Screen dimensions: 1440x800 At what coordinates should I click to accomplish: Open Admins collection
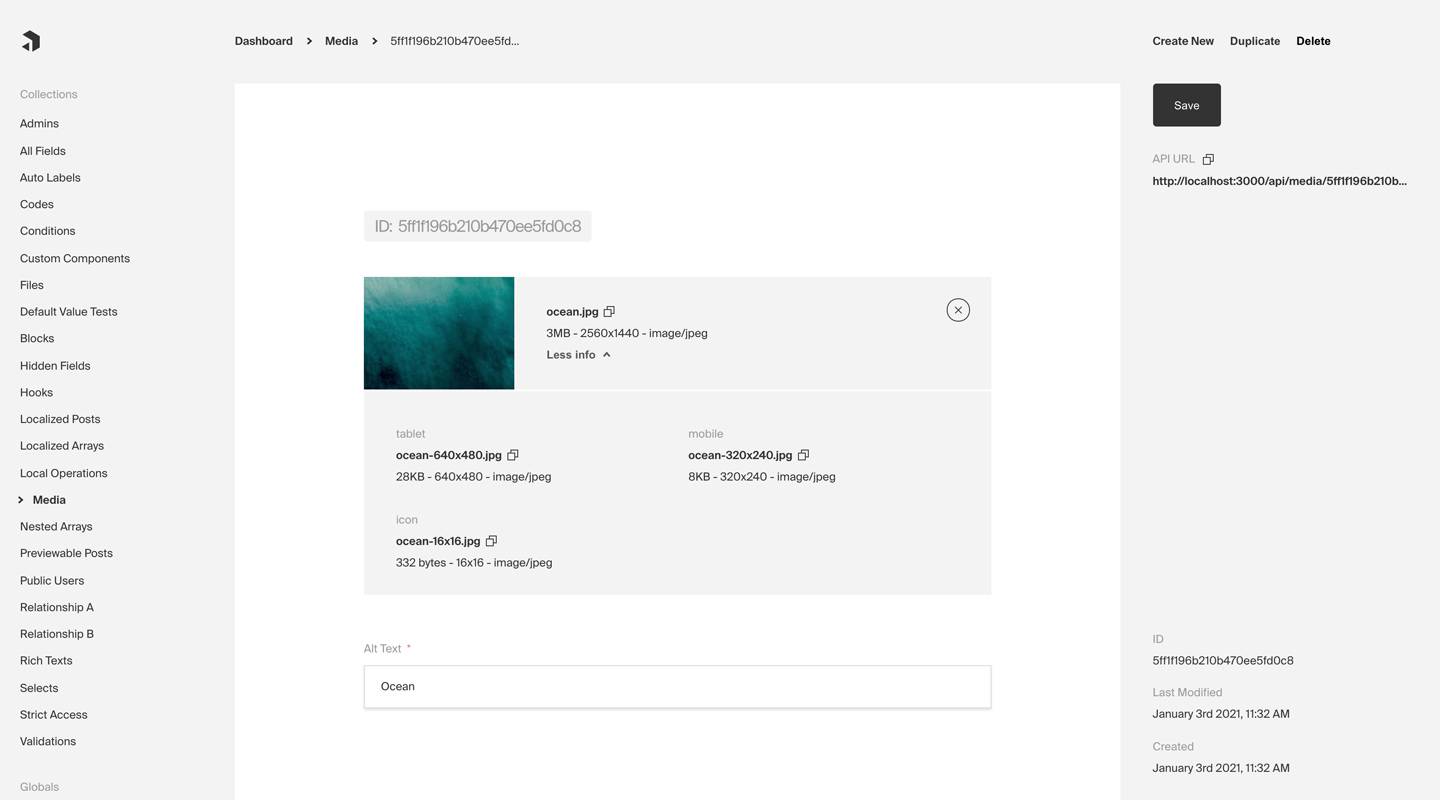tap(39, 124)
